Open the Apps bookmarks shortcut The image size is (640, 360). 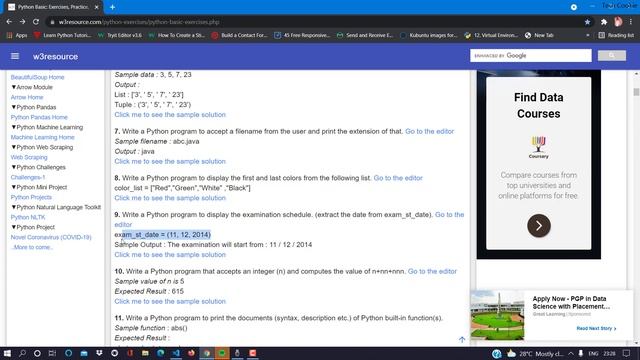[17, 35]
